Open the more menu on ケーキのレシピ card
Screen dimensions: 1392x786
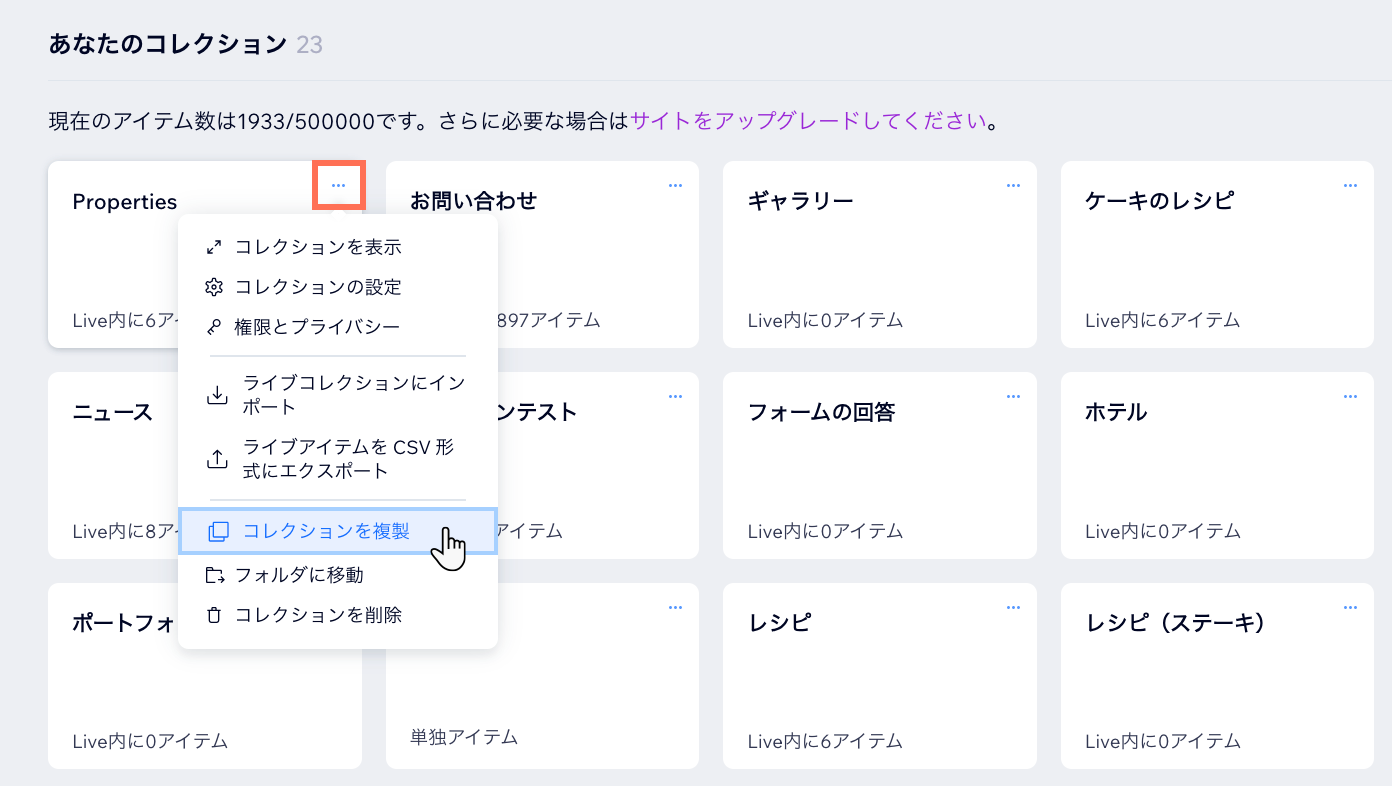tap(1350, 185)
